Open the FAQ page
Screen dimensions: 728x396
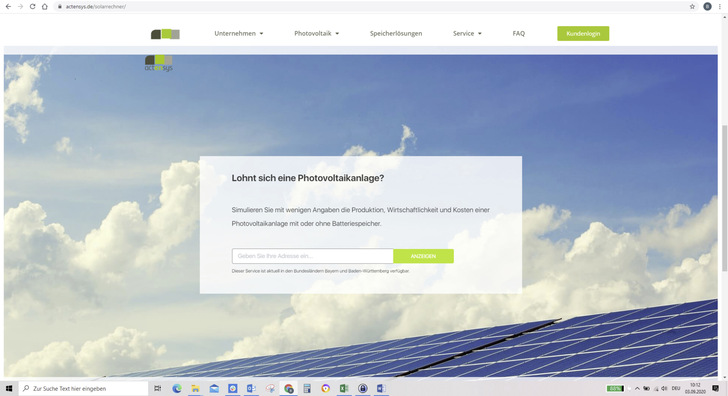pos(519,33)
